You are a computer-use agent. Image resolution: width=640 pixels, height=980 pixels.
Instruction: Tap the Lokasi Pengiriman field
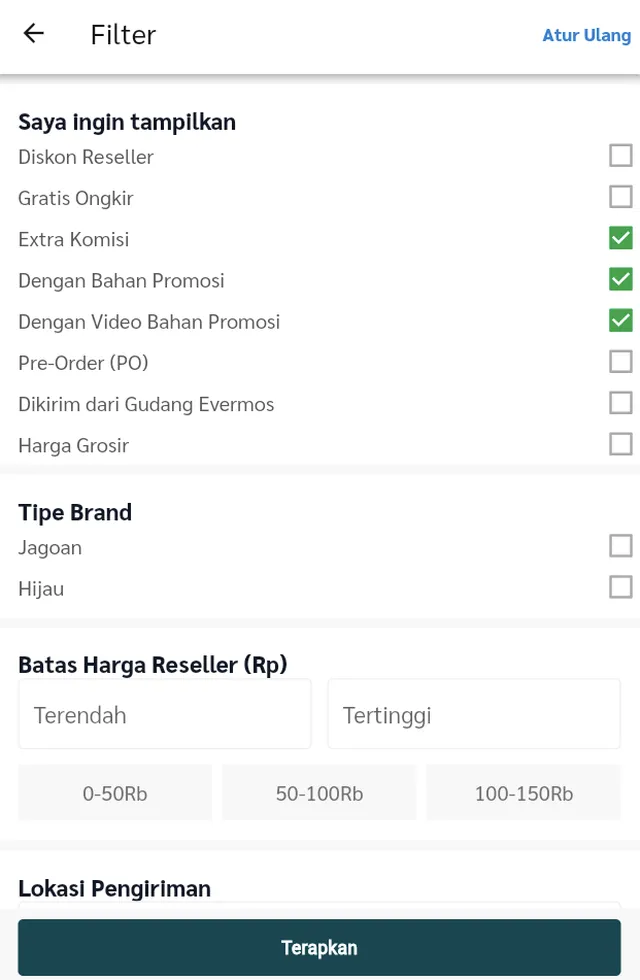point(319,908)
